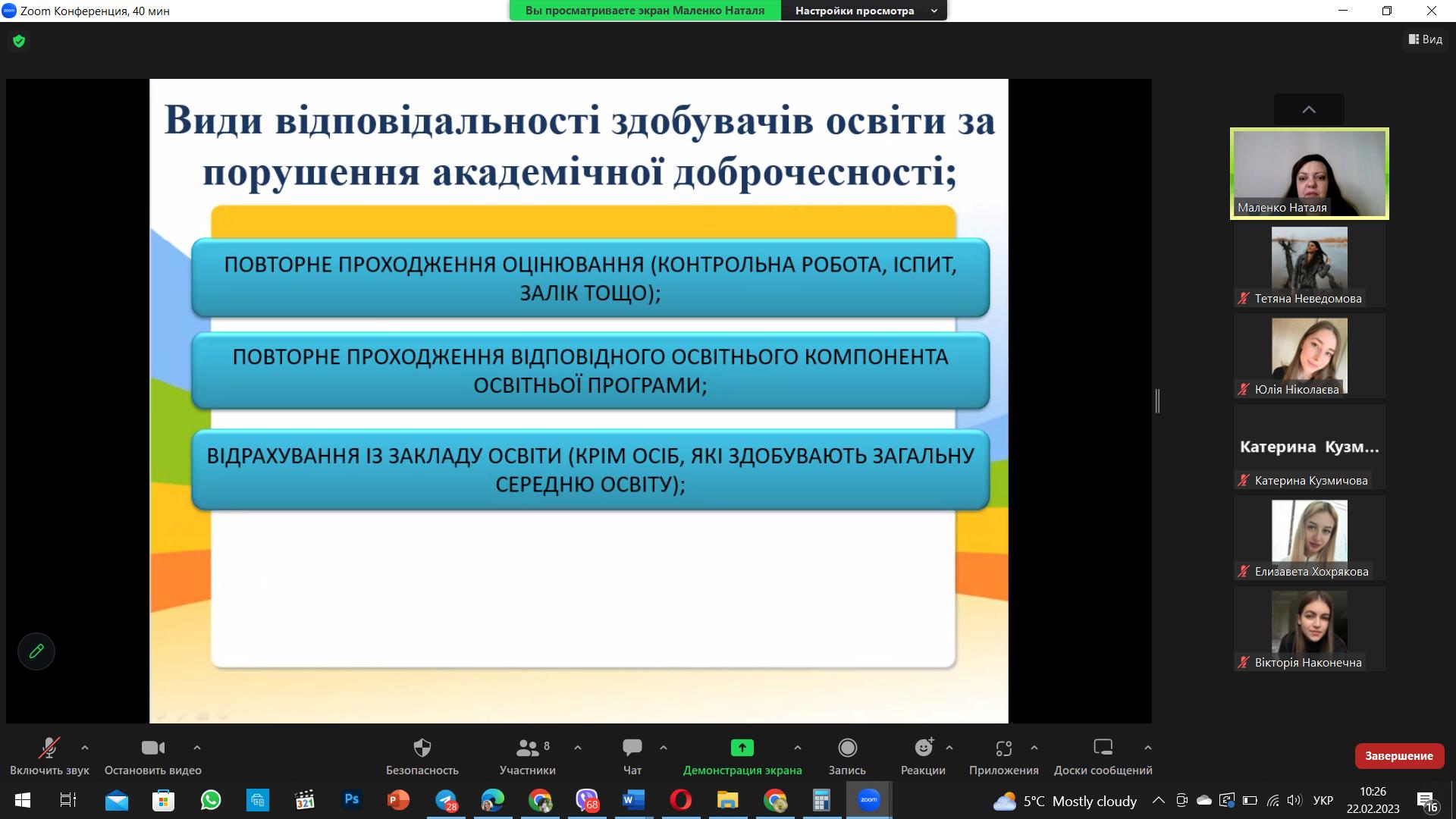
Task: Stop video with Остановить видео
Action: [x=152, y=748]
